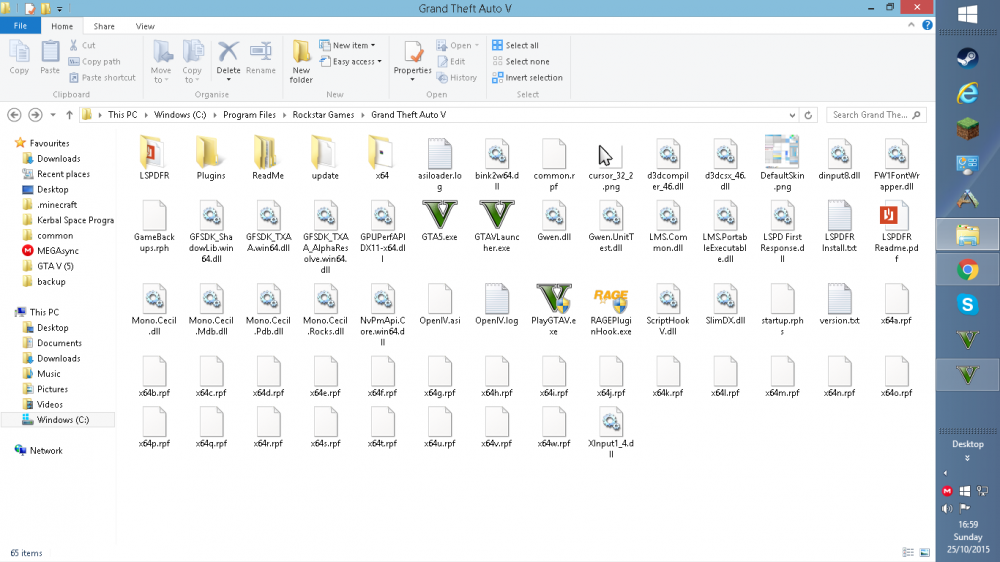Click the Edit button in ribbon
Screen dimensions: 1000x562
(451, 61)
